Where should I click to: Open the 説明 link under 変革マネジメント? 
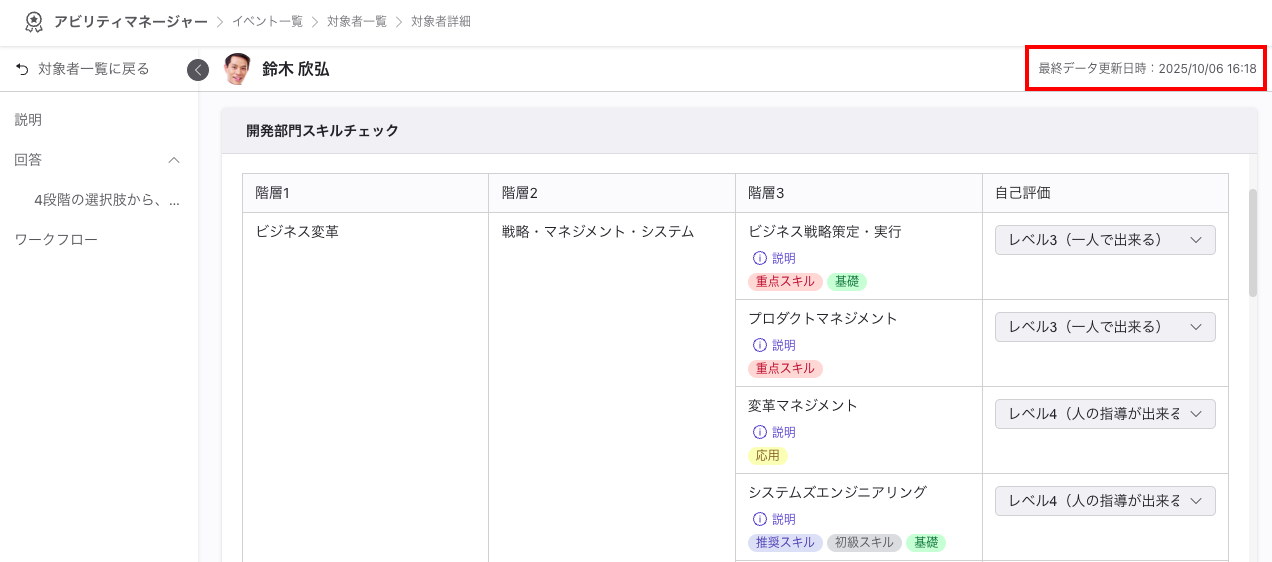tap(784, 432)
